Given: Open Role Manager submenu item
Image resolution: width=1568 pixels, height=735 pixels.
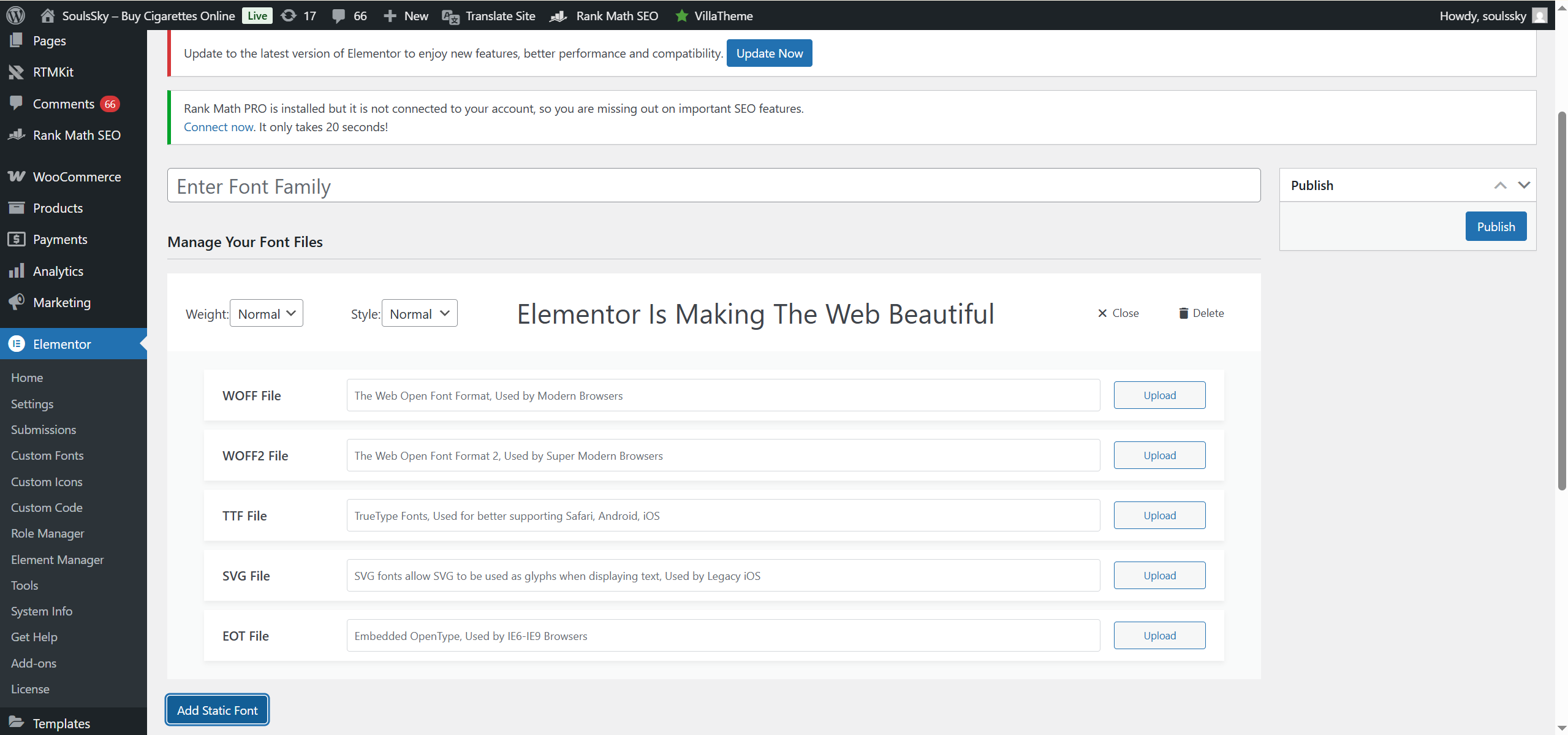Looking at the screenshot, I should pyautogui.click(x=47, y=533).
